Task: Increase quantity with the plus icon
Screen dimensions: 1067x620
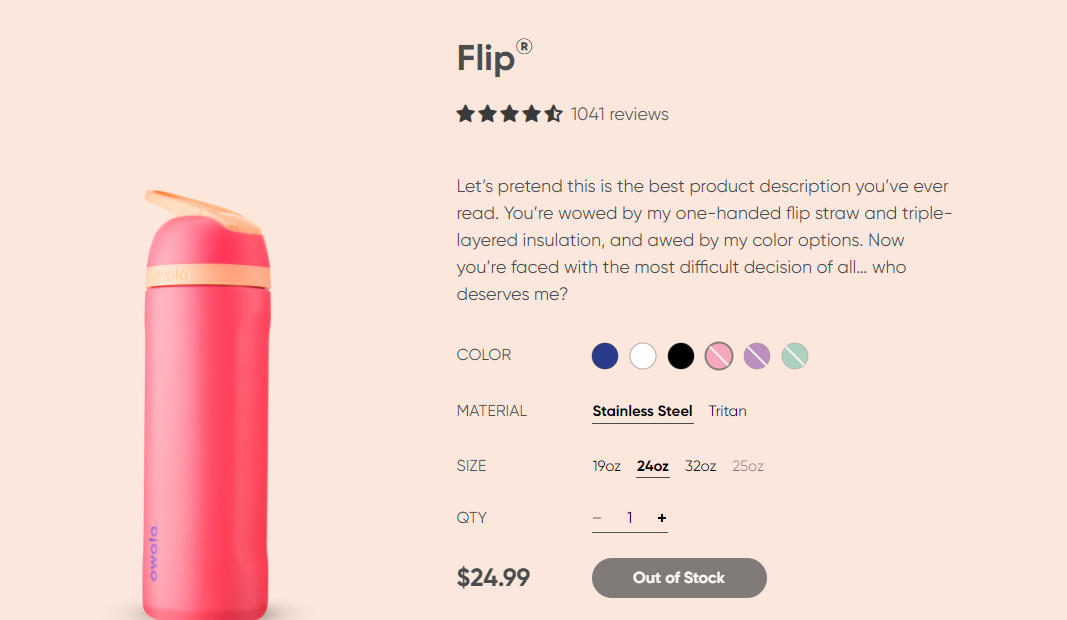Action: click(x=662, y=518)
